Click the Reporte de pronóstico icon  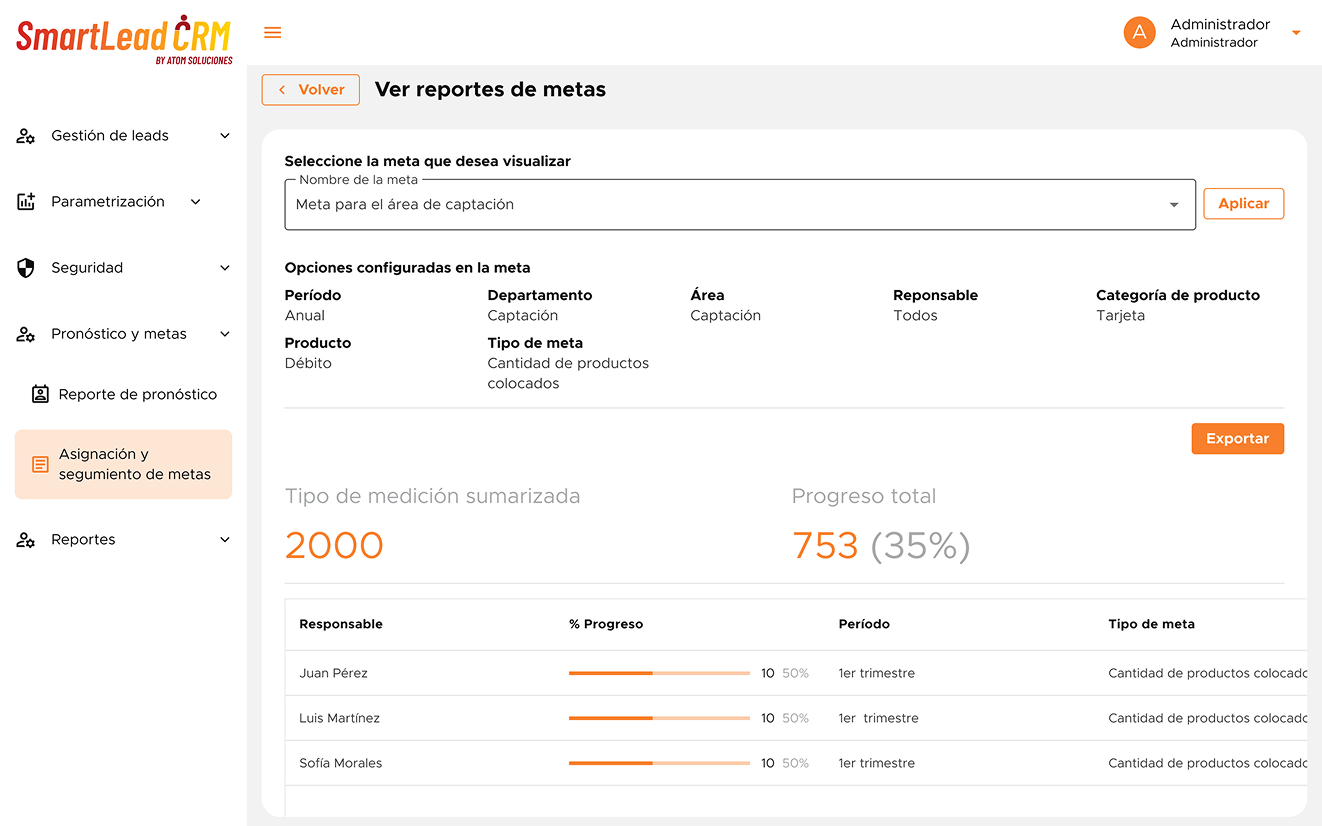tap(40, 394)
